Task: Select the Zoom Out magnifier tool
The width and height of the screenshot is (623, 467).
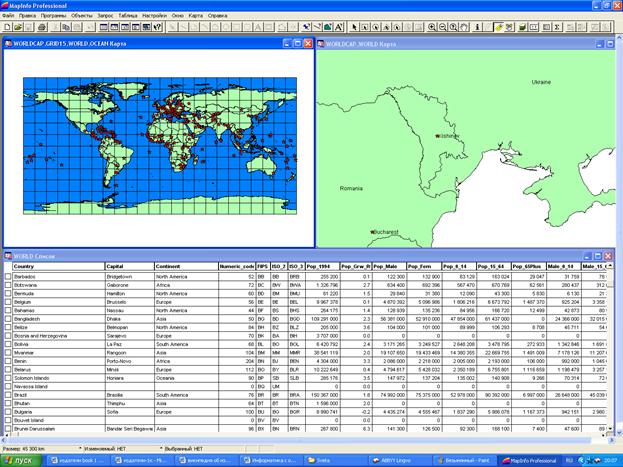Action: pyautogui.click(x=444, y=28)
